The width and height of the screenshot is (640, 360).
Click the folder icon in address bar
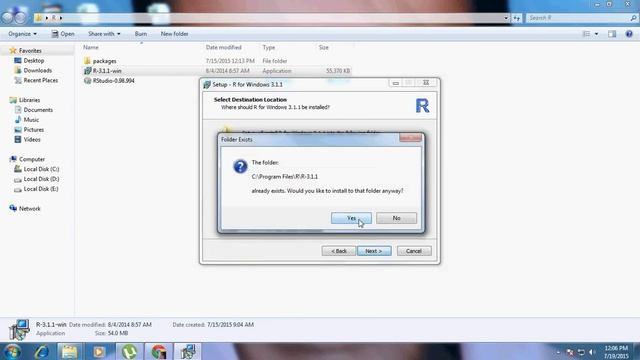click(39, 18)
